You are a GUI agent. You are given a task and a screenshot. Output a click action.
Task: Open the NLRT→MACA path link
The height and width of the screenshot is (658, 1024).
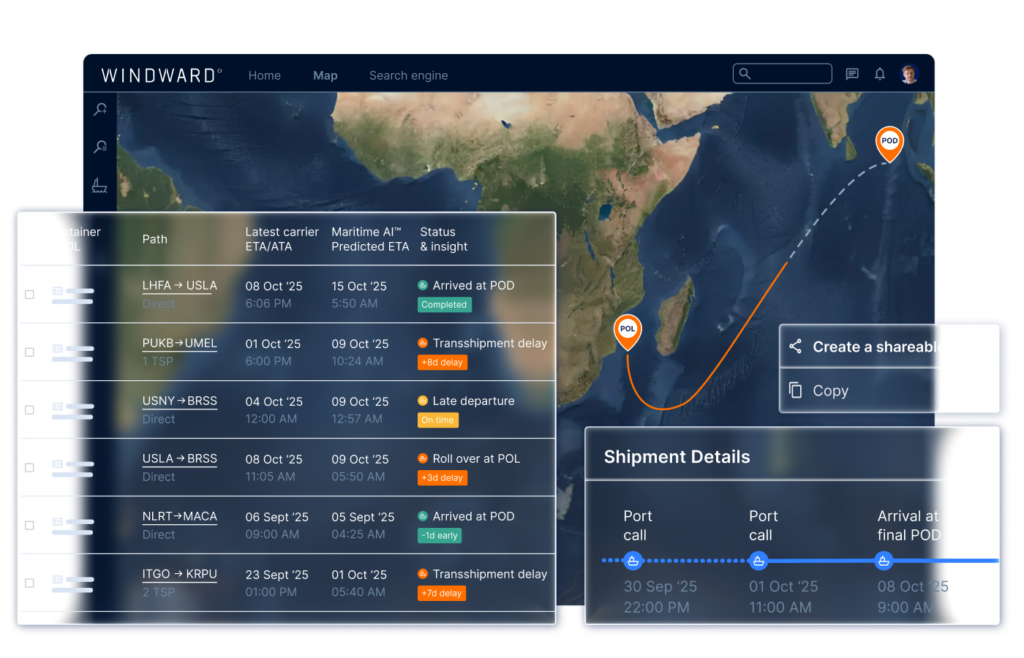pos(180,516)
